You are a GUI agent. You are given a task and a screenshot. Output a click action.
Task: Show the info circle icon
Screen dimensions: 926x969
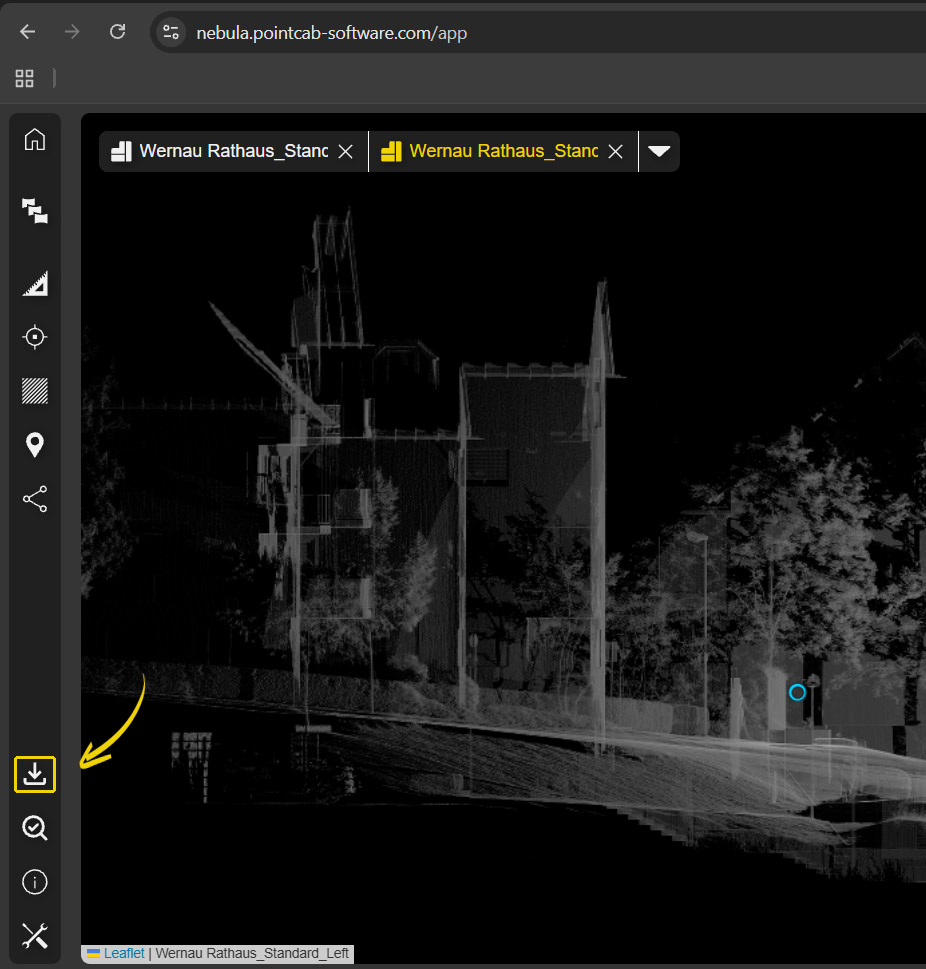(35, 882)
